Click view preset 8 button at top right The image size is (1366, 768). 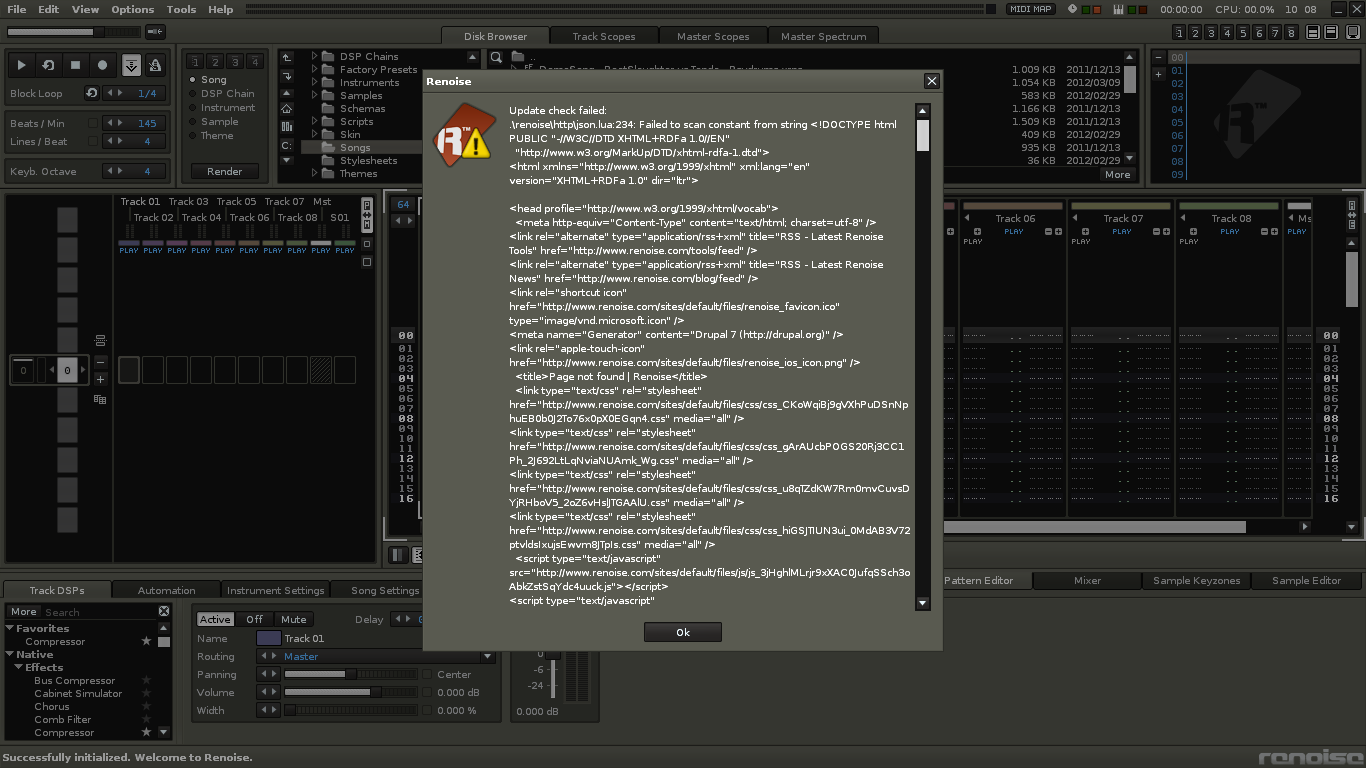tap(1292, 33)
